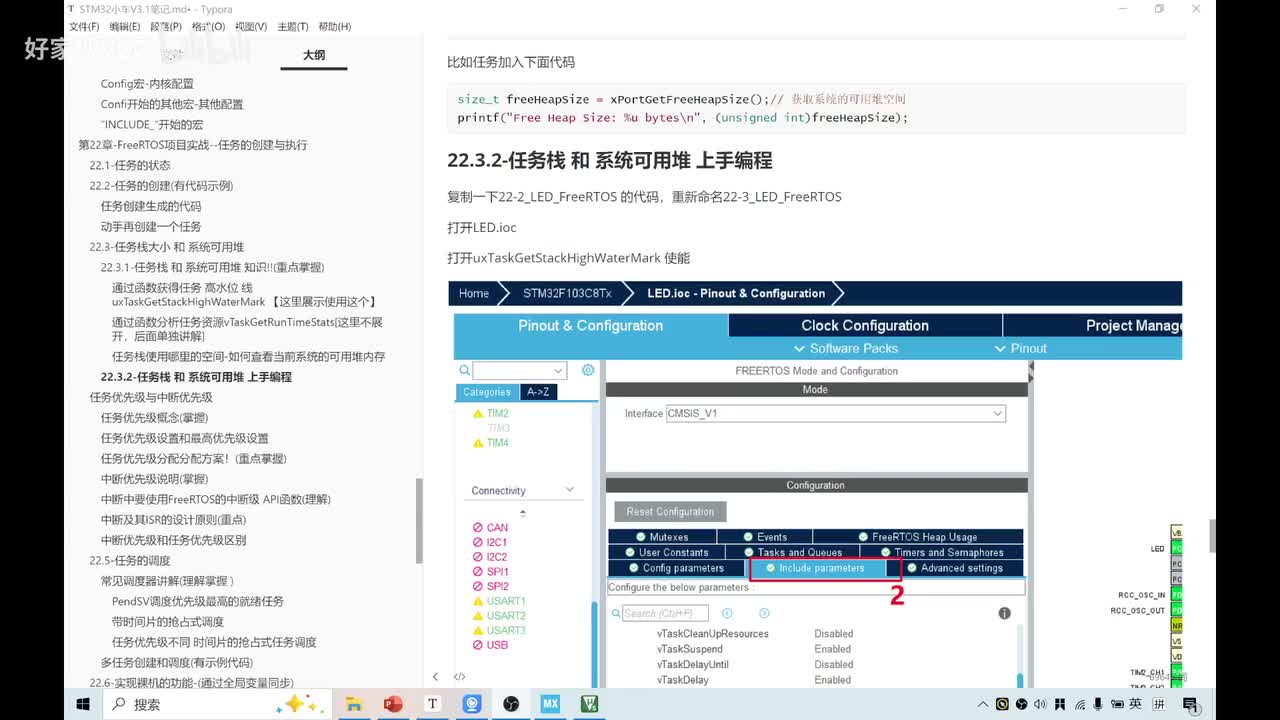Switch to the Project Manager tab
The width and height of the screenshot is (1280, 720).
click(x=1093, y=325)
